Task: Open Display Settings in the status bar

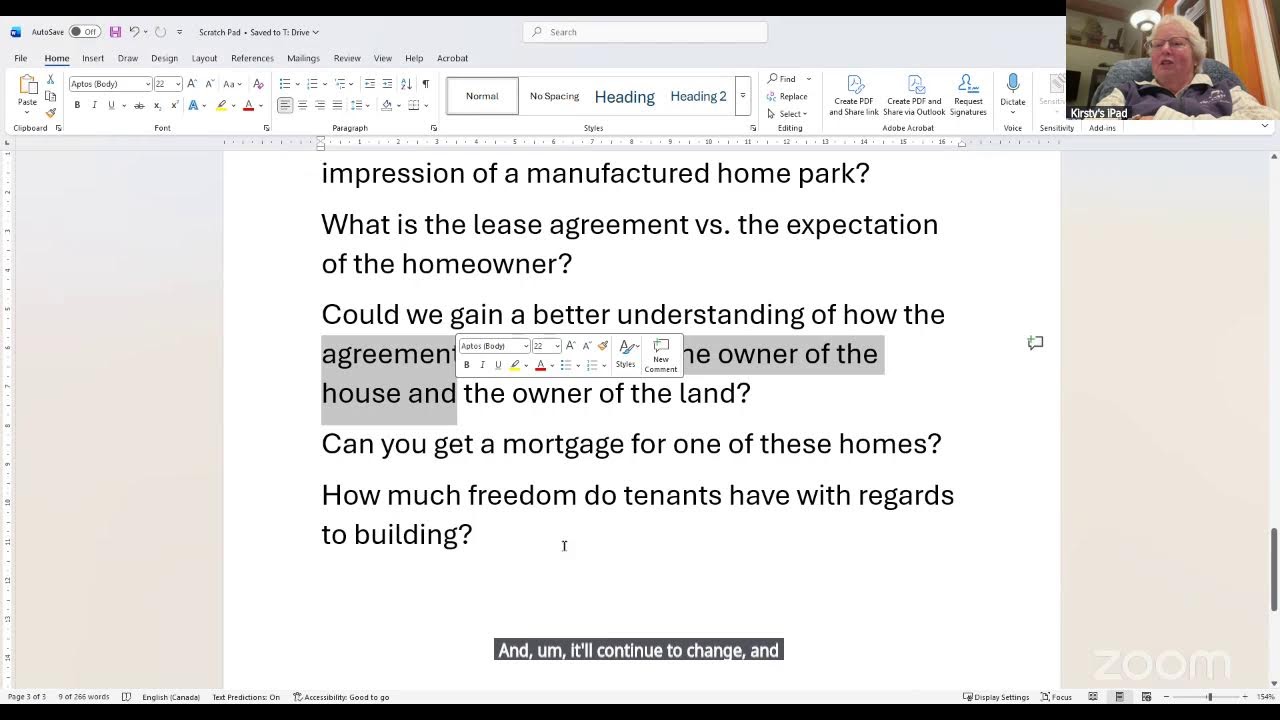Action: pos(996,697)
